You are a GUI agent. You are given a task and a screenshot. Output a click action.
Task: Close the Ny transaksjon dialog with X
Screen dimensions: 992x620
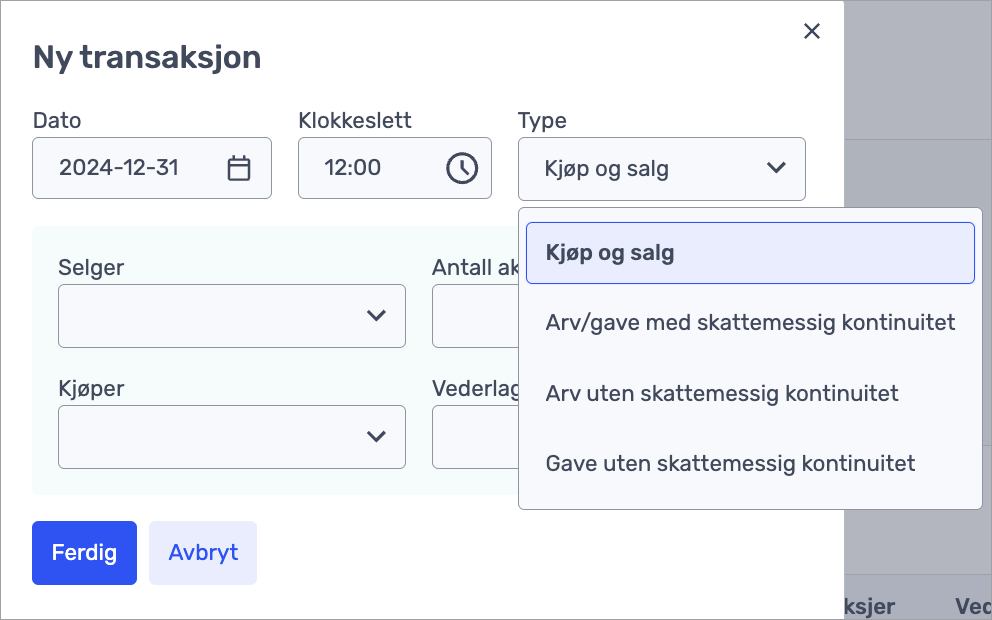click(x=812, y=31)
